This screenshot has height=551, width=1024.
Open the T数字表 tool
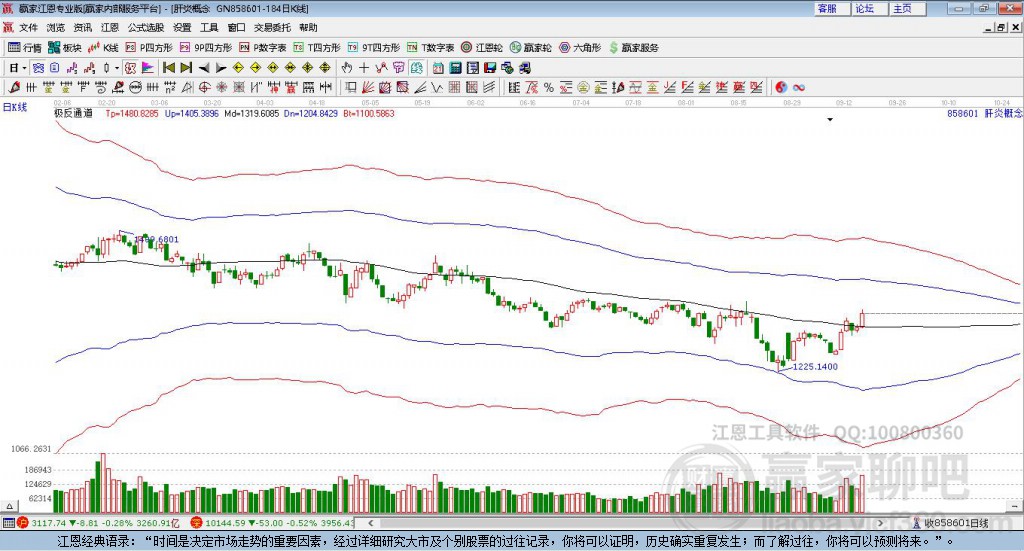point(430,48)
